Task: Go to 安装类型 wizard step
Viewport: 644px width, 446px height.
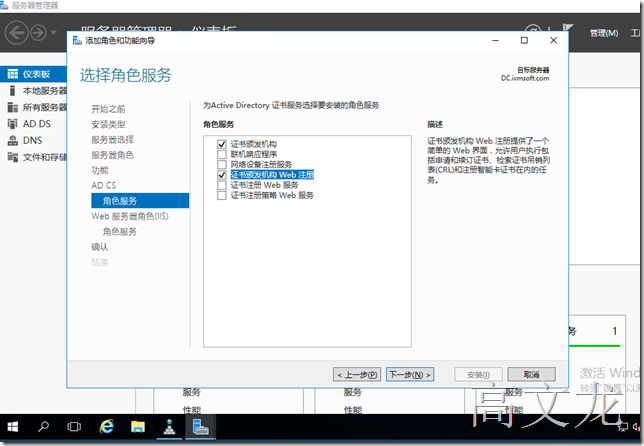Action: click(x=108, y=124)
